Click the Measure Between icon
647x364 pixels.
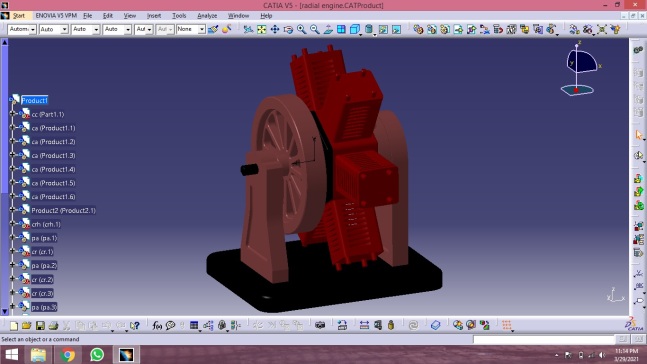(x=364, y=326)
